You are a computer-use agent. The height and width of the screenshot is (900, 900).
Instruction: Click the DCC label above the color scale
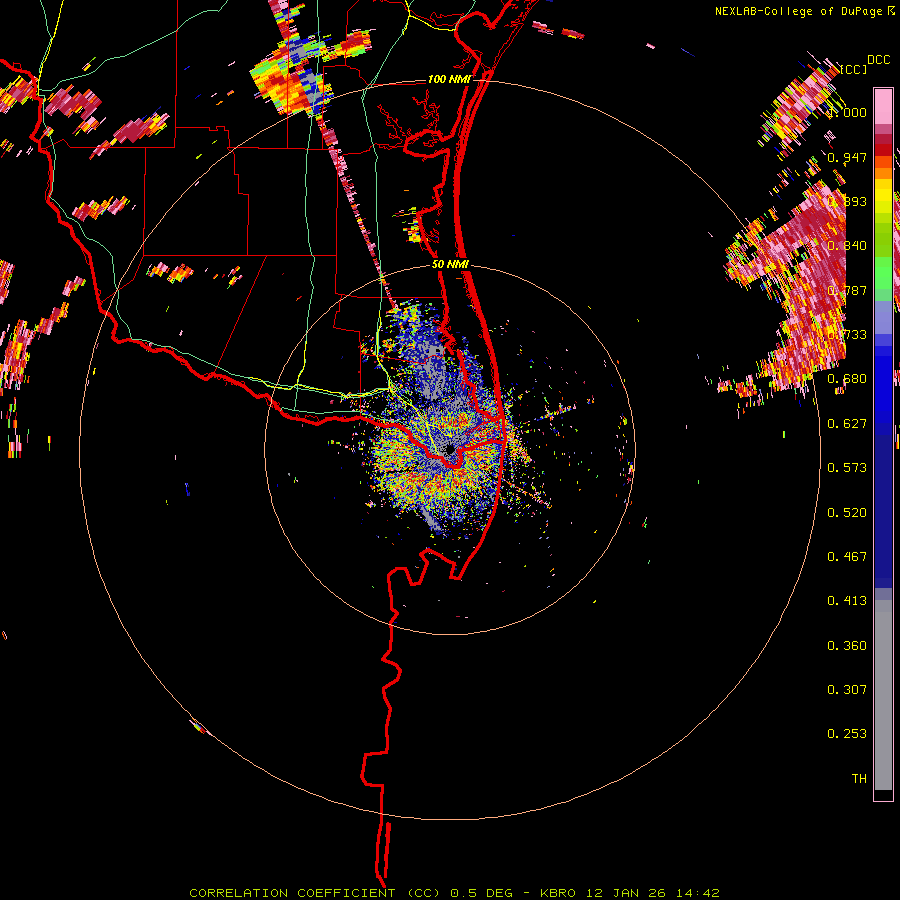coord(878,60)
